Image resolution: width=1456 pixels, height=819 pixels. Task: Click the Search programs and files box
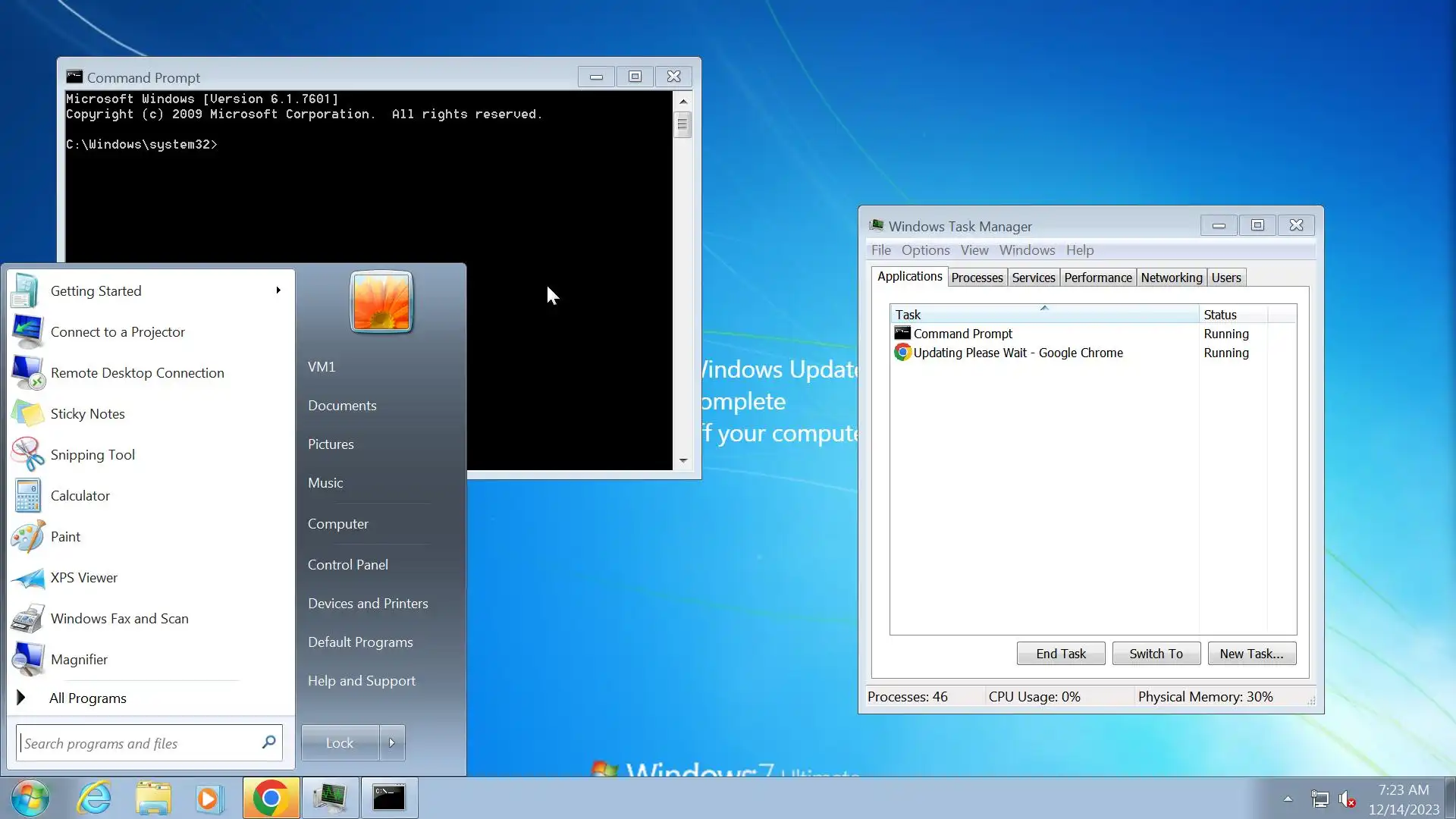point(140,744)
